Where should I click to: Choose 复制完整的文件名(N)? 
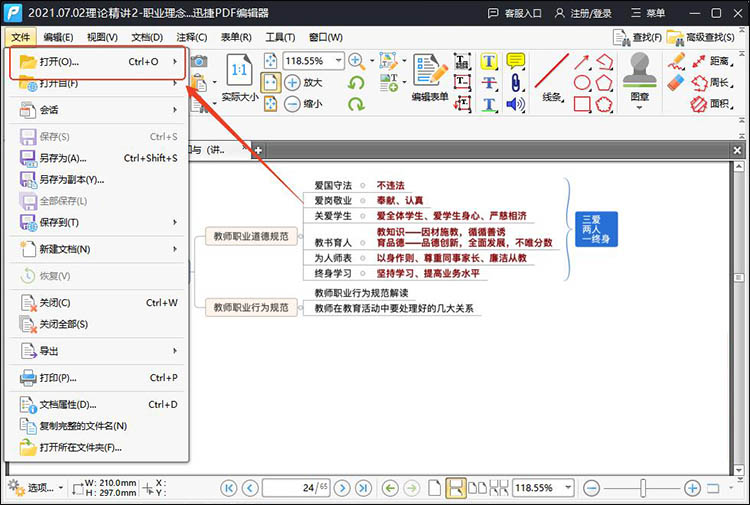coord(97,426)
